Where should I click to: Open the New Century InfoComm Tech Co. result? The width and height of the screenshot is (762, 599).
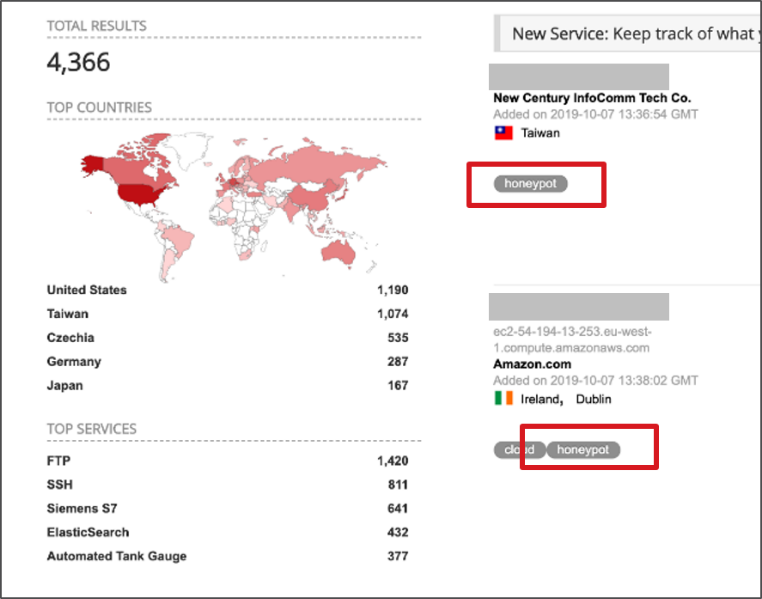pyautogui.click(x=591, y=98)
